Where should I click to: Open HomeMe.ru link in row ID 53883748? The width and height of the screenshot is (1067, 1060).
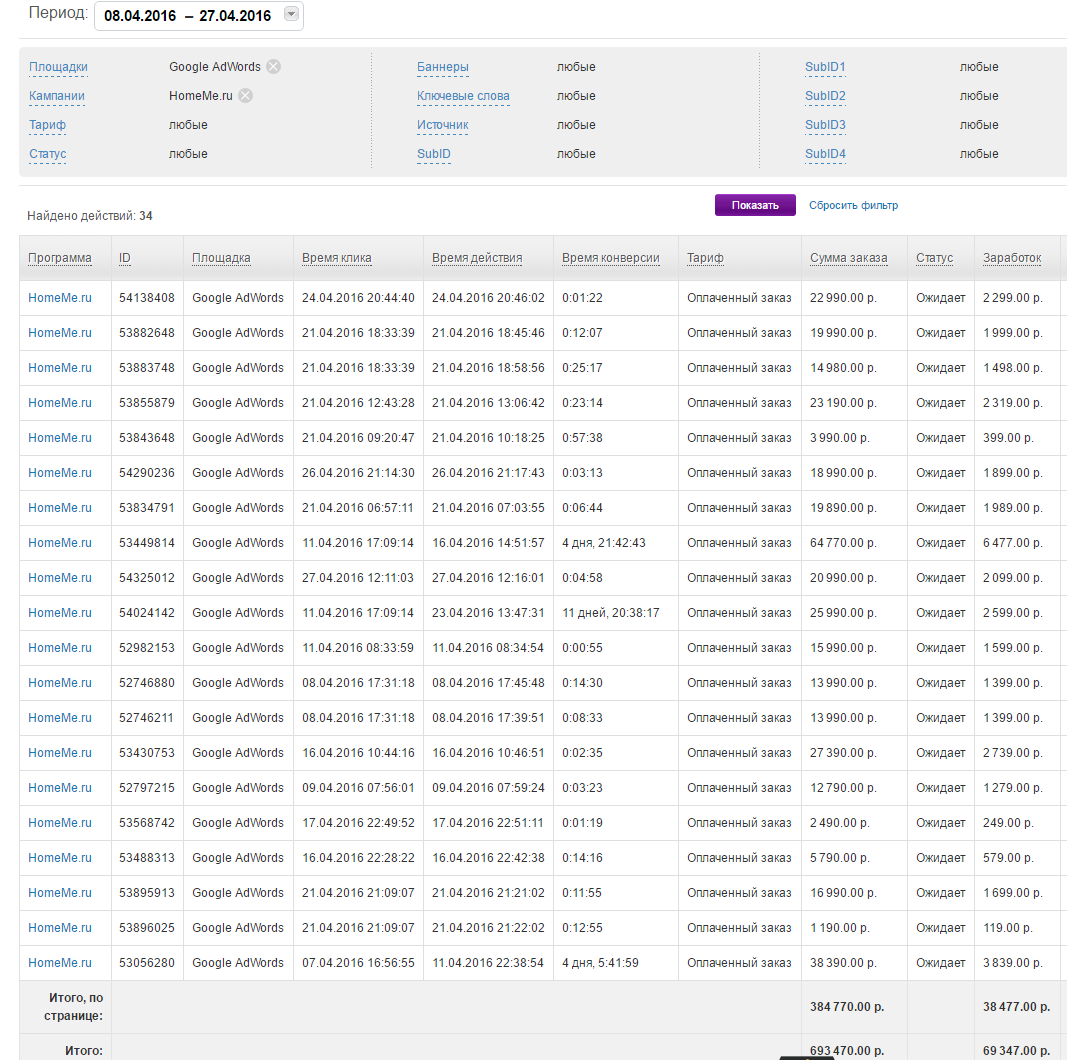(60, 368)
